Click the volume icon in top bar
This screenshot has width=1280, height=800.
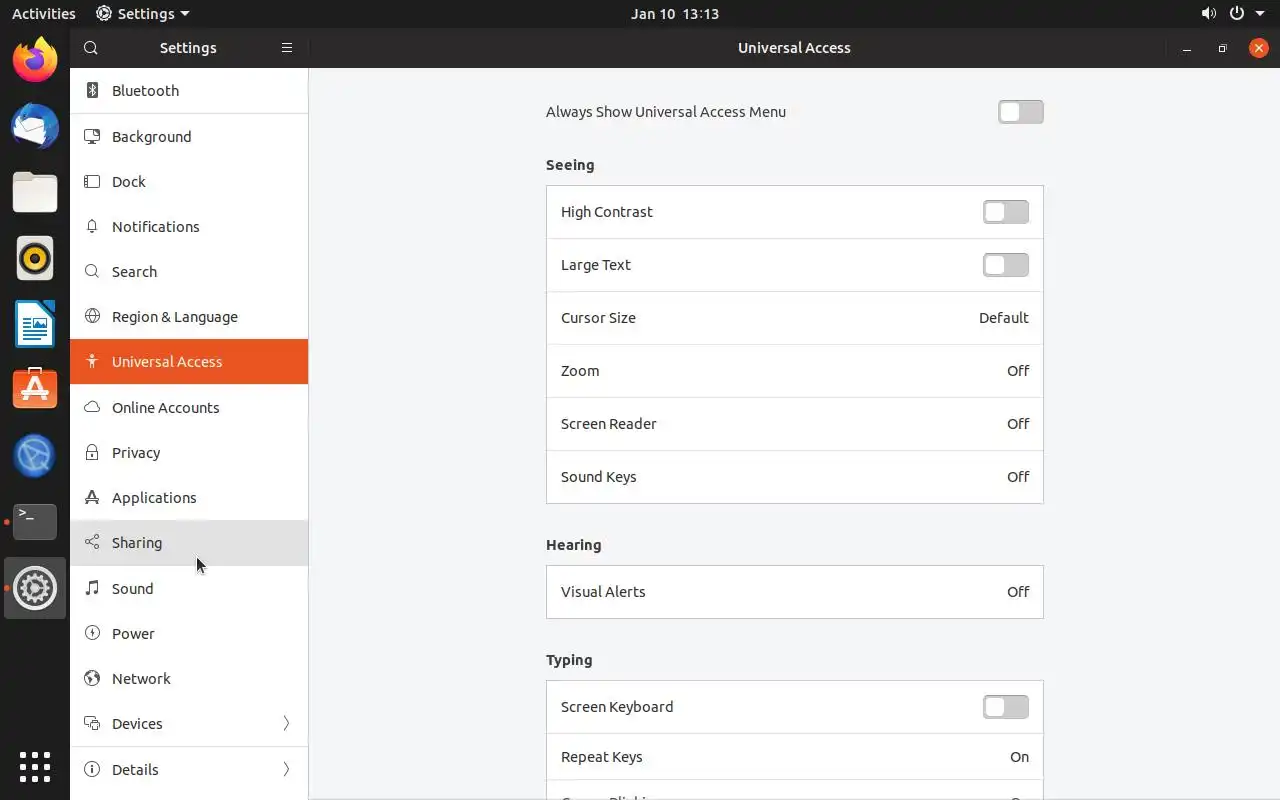point(1208,13)
